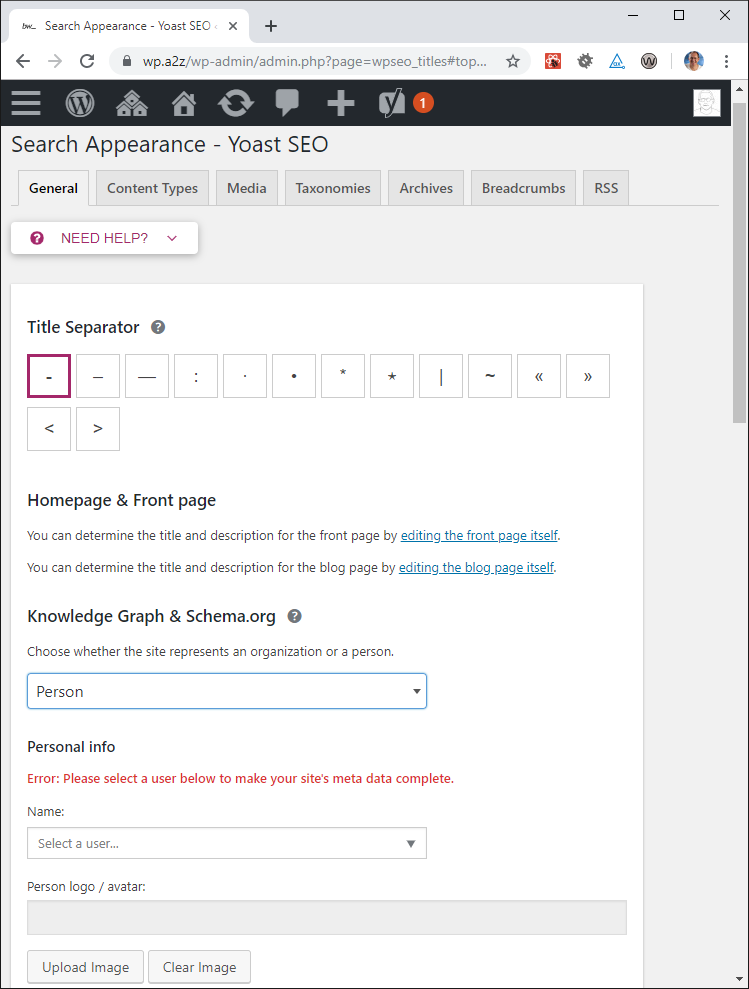Select the hyphen title separator
This screenshot has height=989, width=749.
[49, 376]
